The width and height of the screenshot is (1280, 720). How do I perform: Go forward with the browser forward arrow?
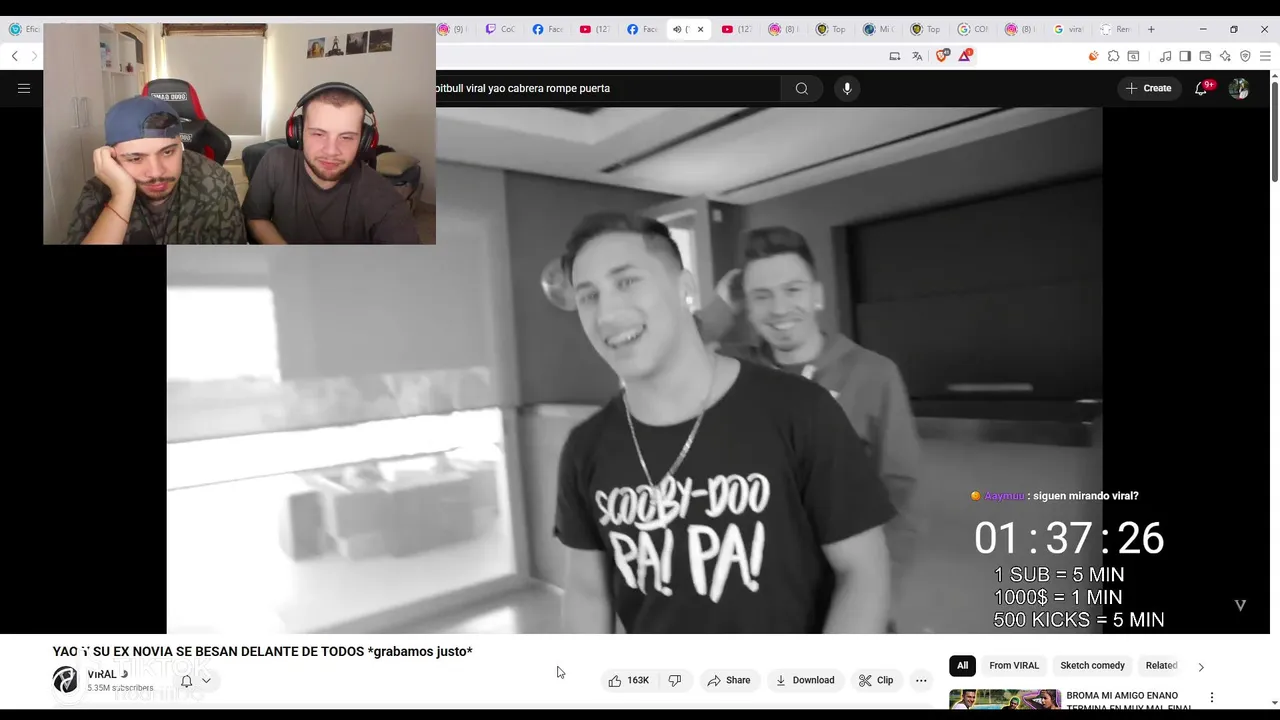click(34, 56)
